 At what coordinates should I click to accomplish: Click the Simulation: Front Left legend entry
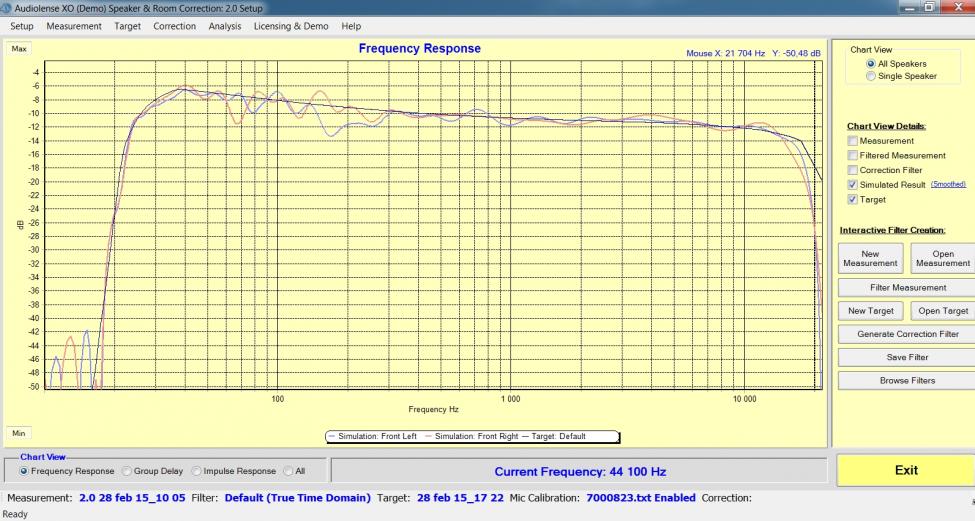pos(372,436)
